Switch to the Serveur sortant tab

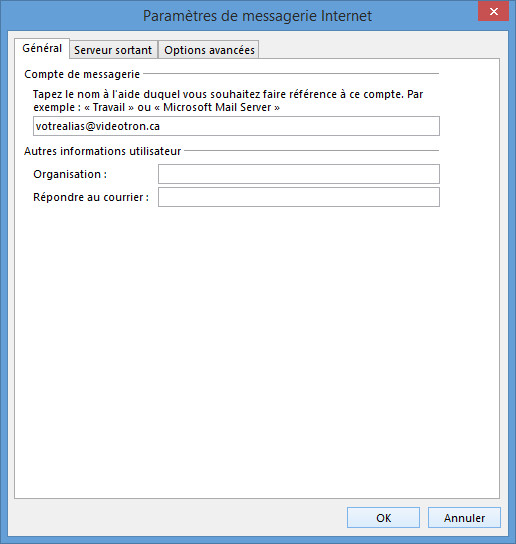(113, 50)
